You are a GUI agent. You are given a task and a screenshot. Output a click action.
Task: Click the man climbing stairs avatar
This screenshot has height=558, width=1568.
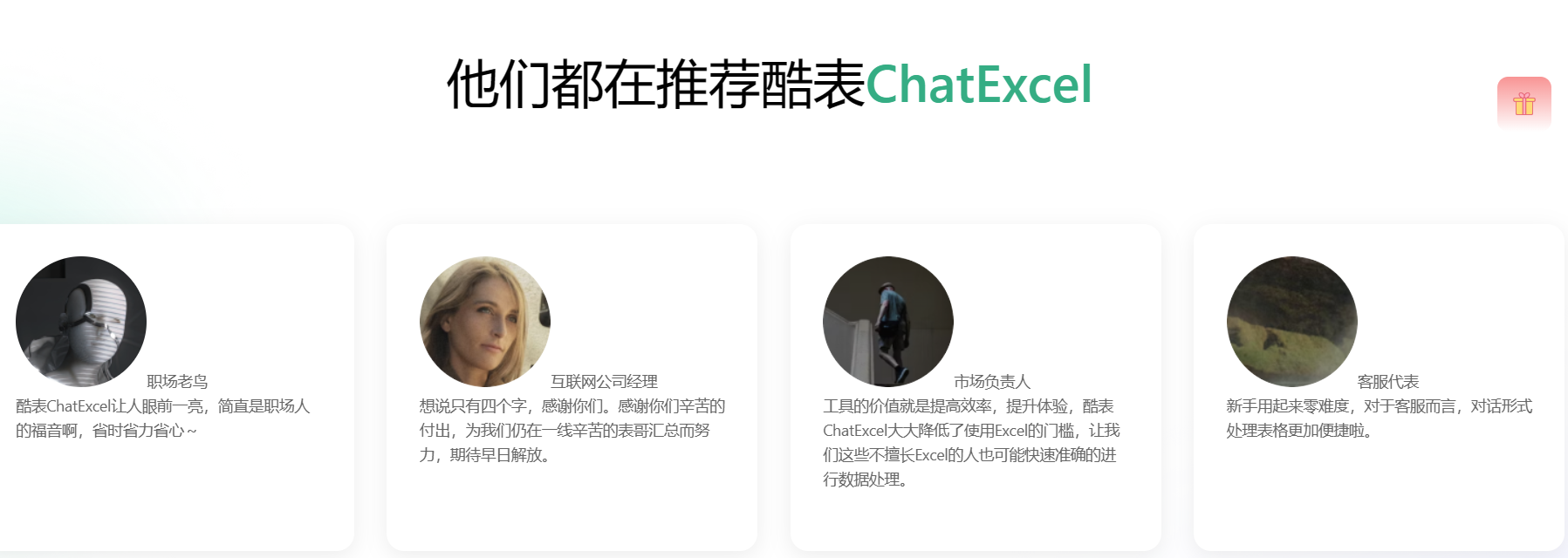click(x=888, y=322)
